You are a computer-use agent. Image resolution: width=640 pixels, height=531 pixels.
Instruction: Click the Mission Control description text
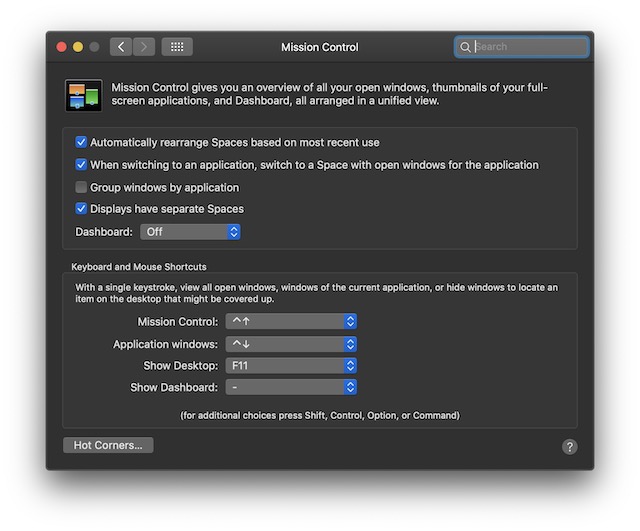pos(330,94)
